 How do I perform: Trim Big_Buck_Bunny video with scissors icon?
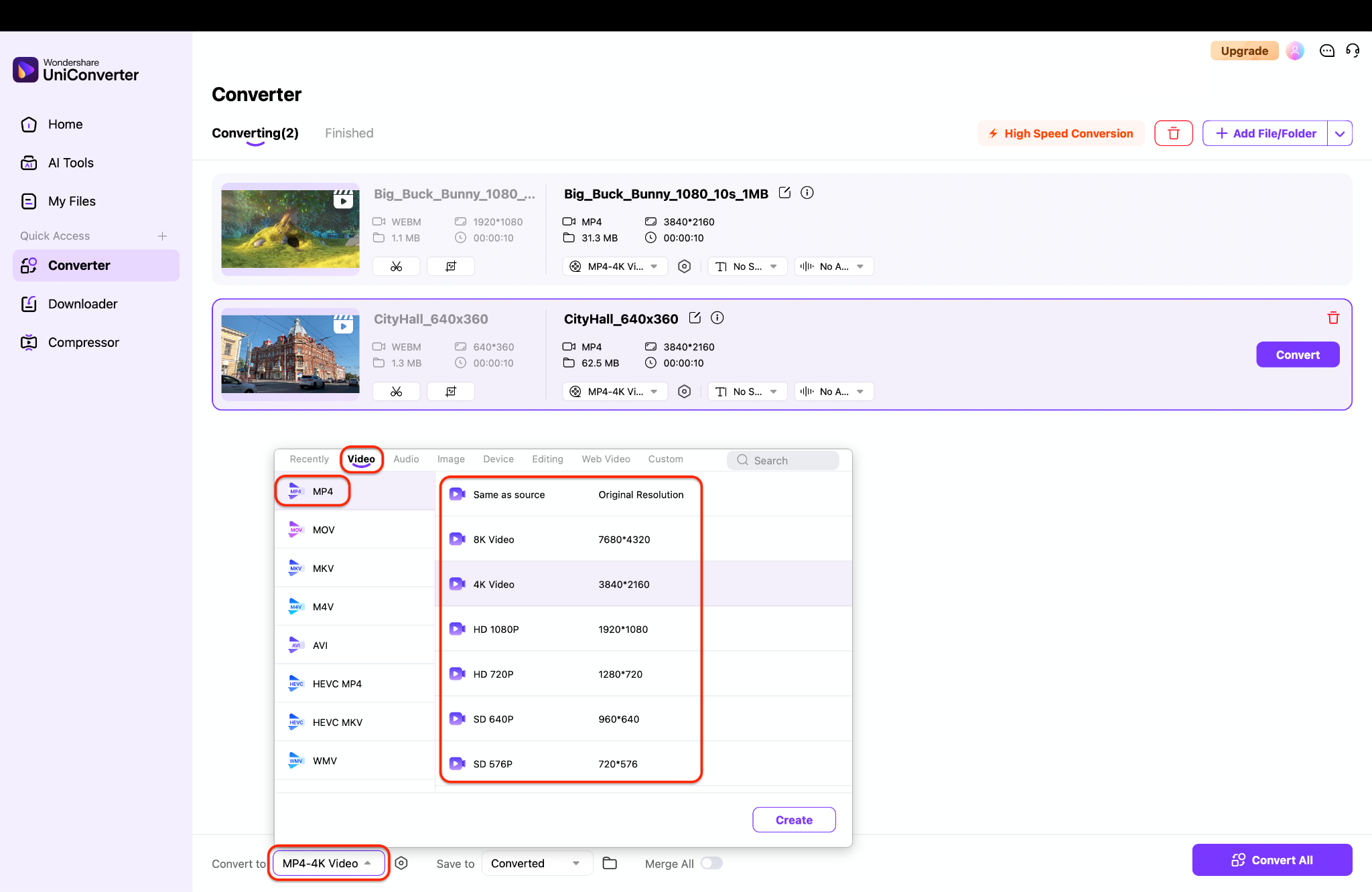pos(397,267)
